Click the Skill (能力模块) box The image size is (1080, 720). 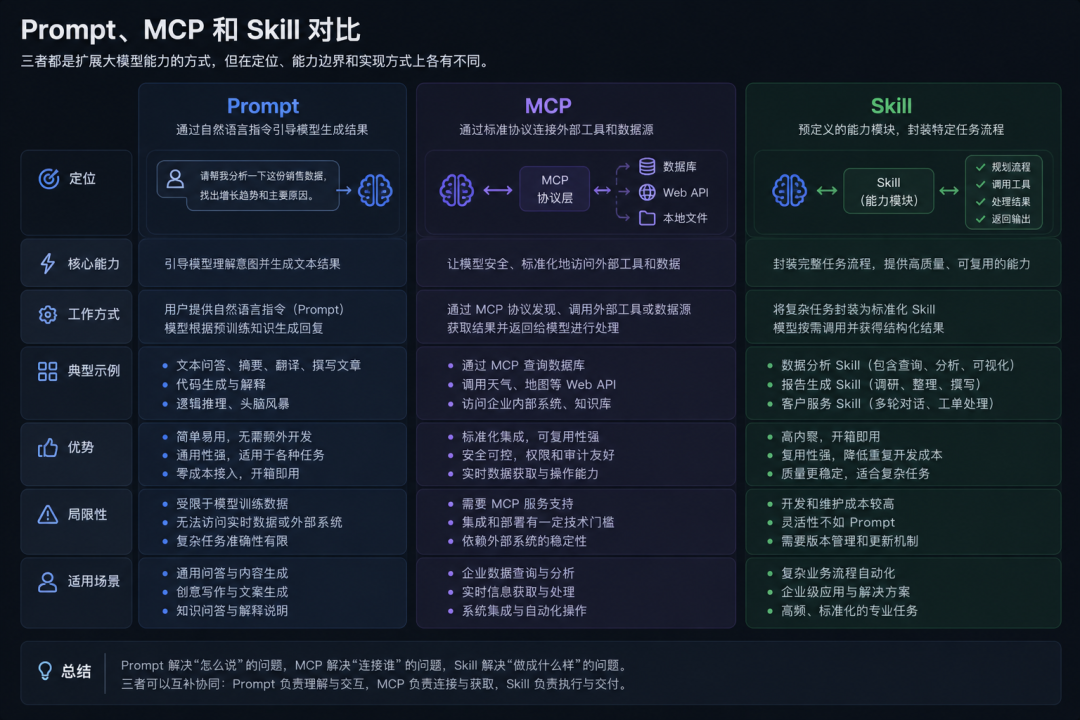click(x=889, y=191)
